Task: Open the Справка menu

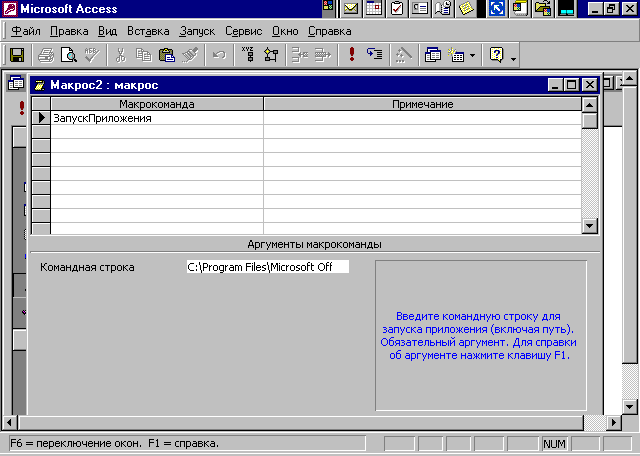Action: (330, 31)
